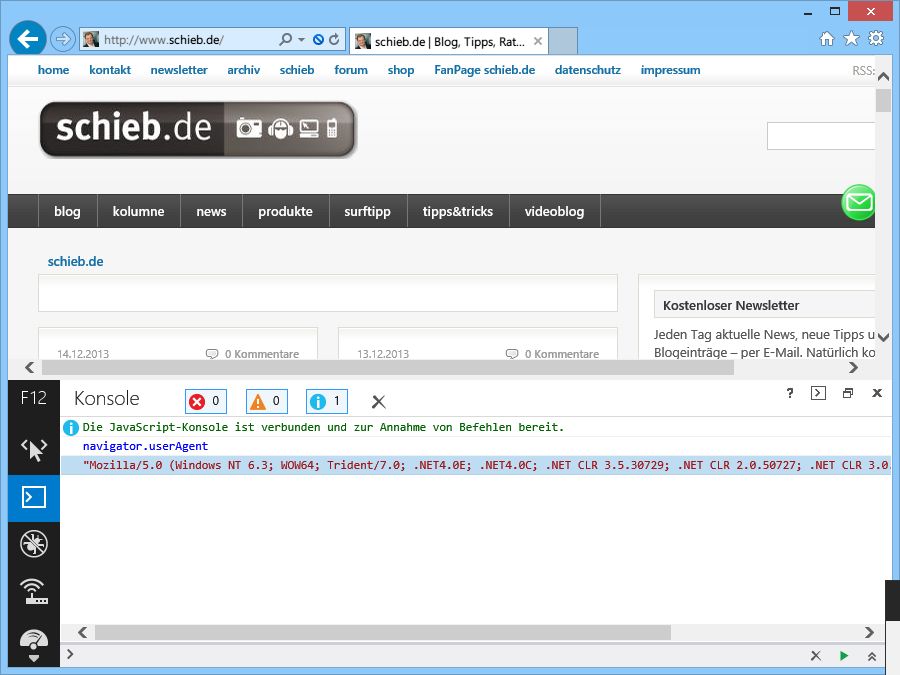Expand multiline console input with chevrons
Image resolution: width=900 pixels, height=675 pixels.
tap(871, 656)
